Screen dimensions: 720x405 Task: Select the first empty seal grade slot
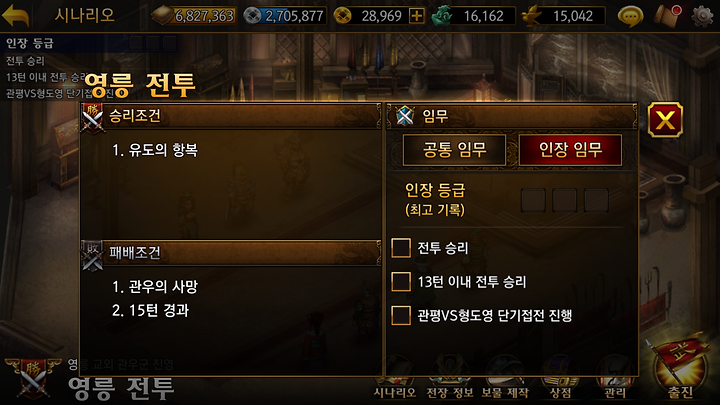click(533, 200)
